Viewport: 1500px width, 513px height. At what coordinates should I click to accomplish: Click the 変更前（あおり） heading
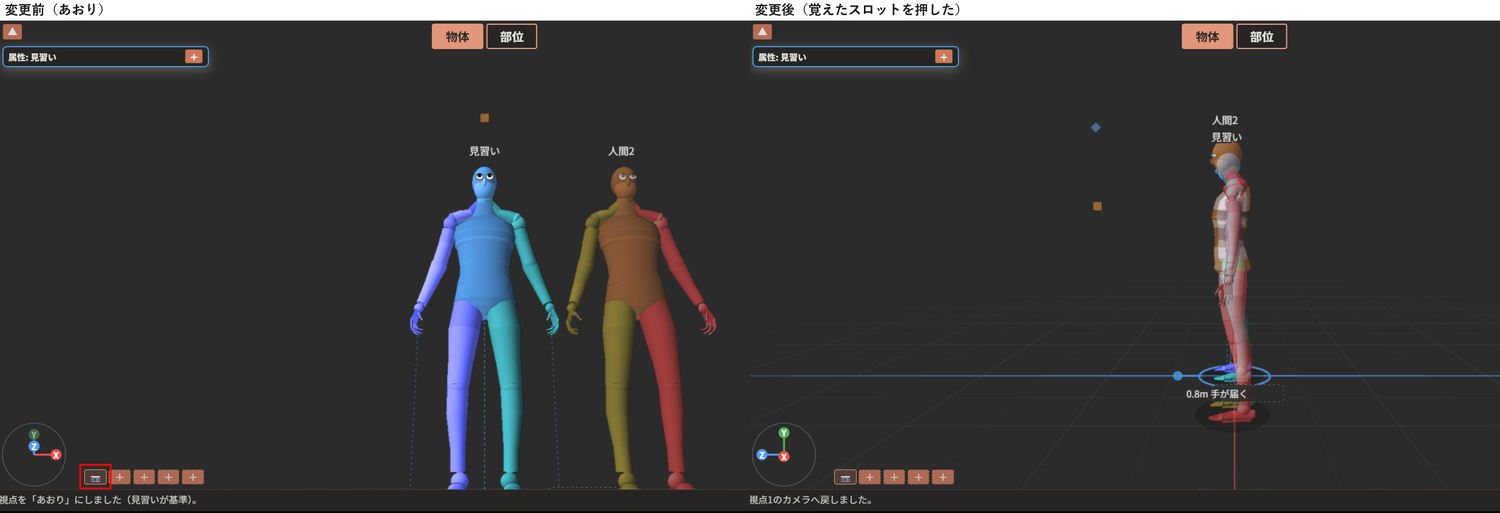click(55, 9)
